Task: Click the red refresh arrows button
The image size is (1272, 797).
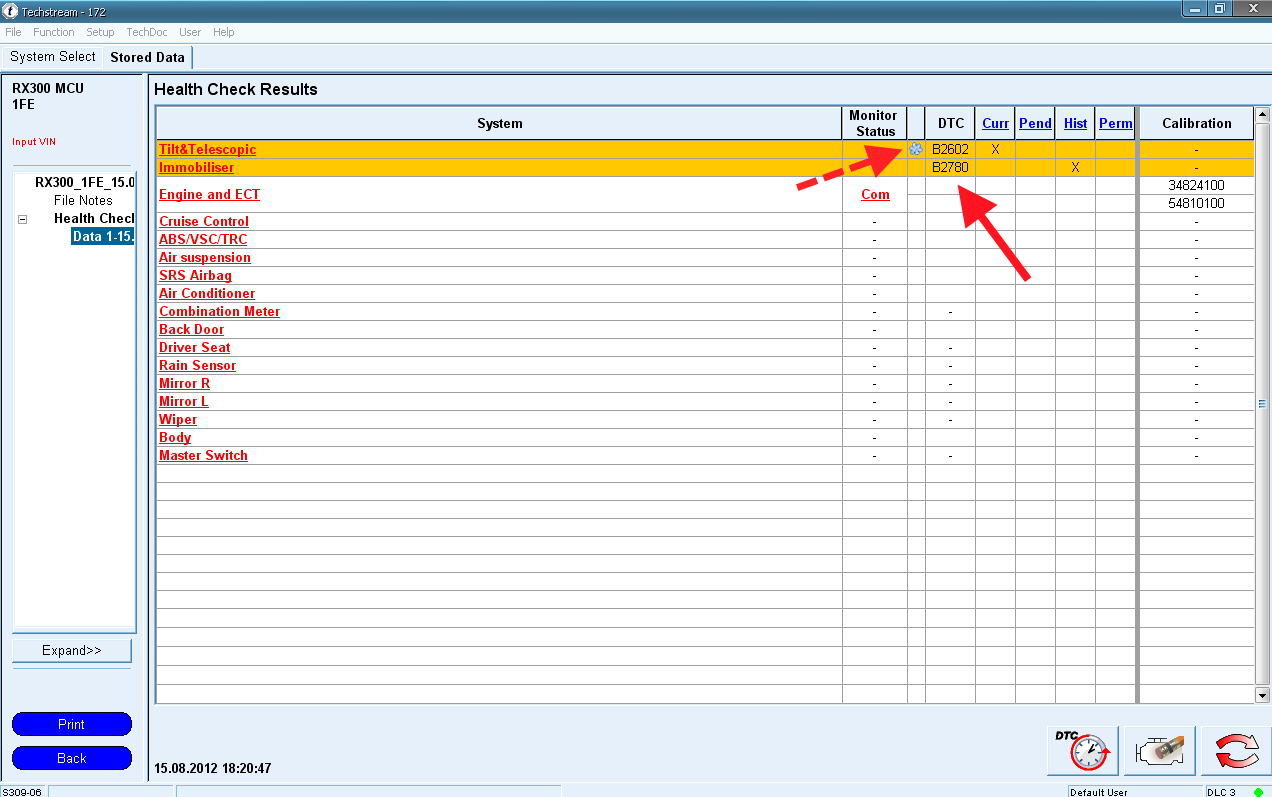Action: click(x=1236, y=750)
